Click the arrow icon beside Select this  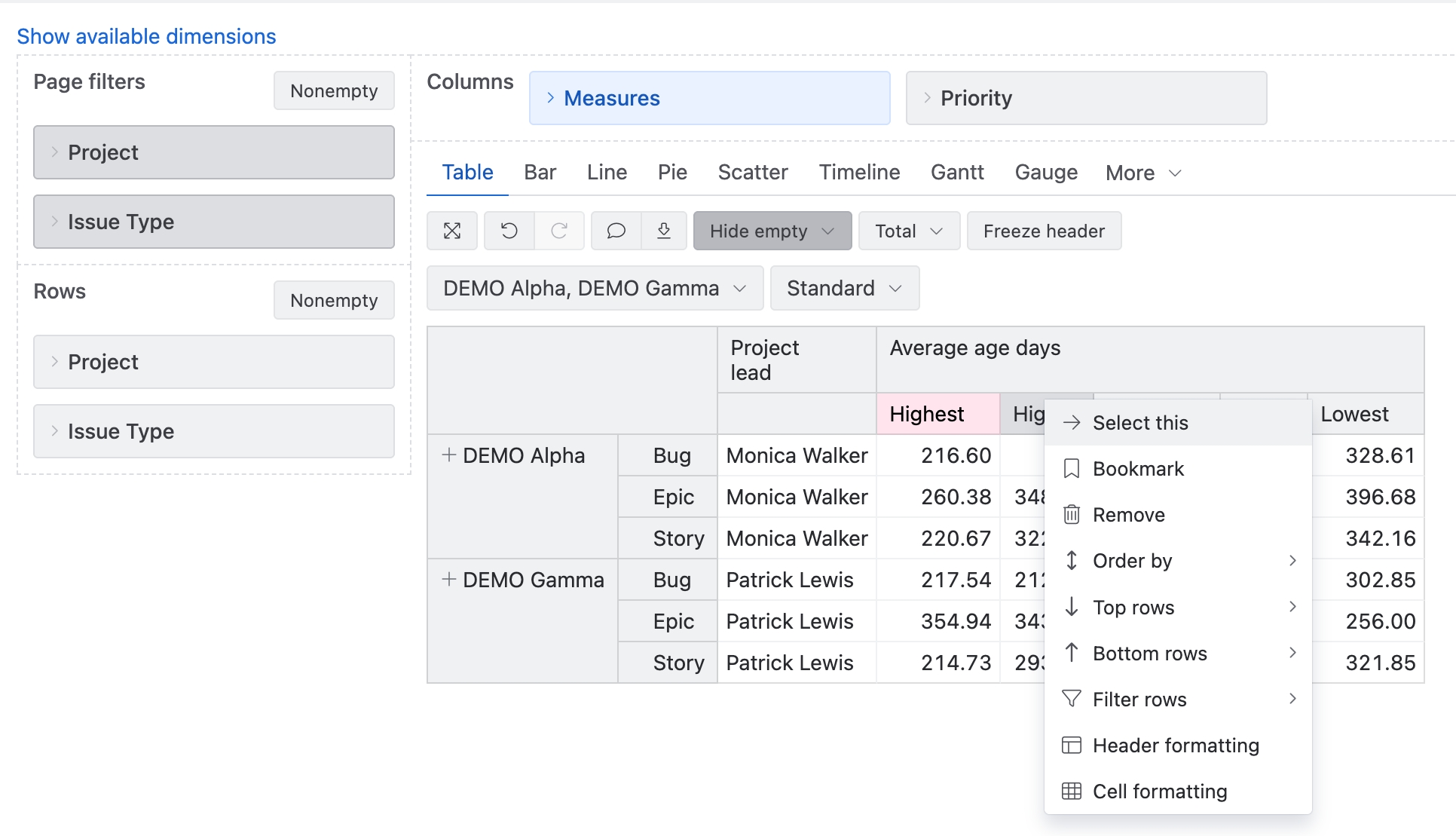coord(1072,423)
